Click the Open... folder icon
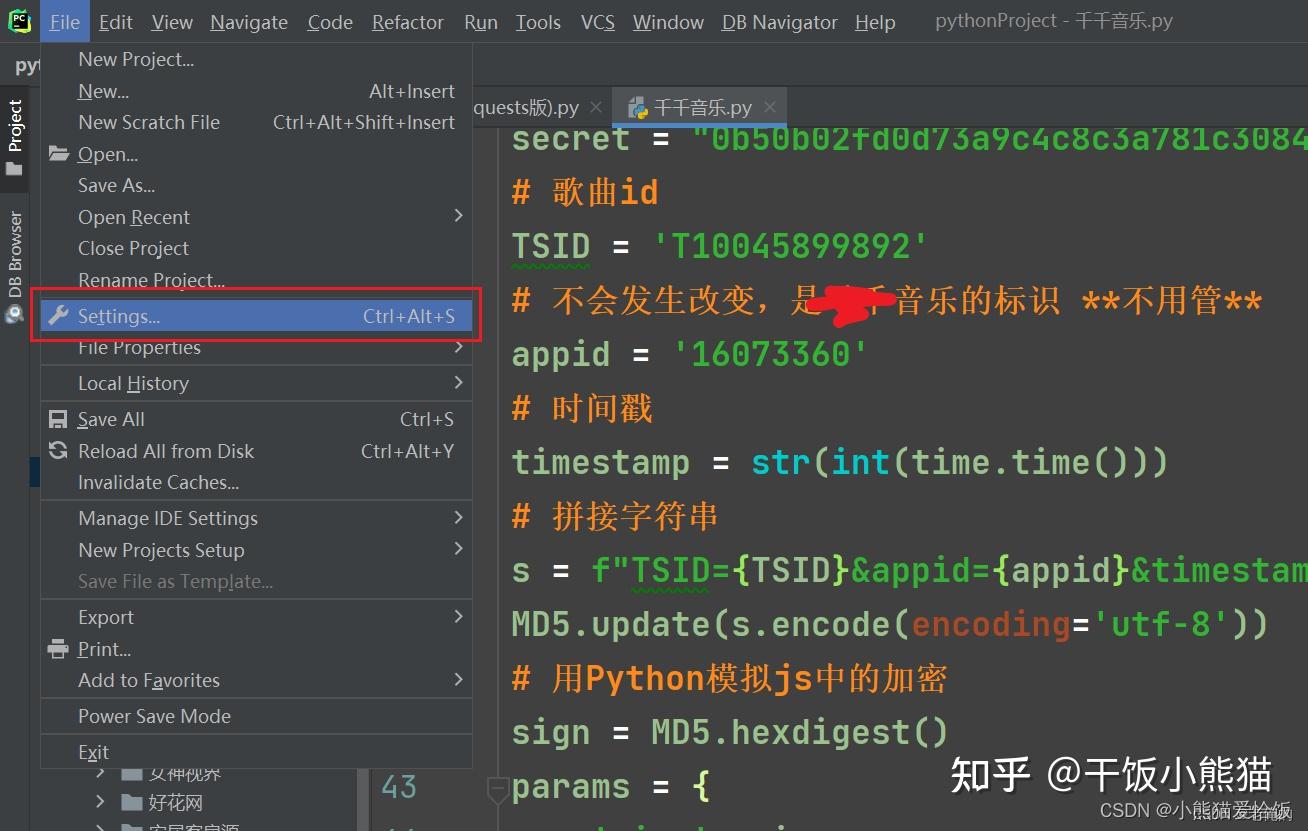The height and width of the screenshot is (831, 1308). (59, 154)
